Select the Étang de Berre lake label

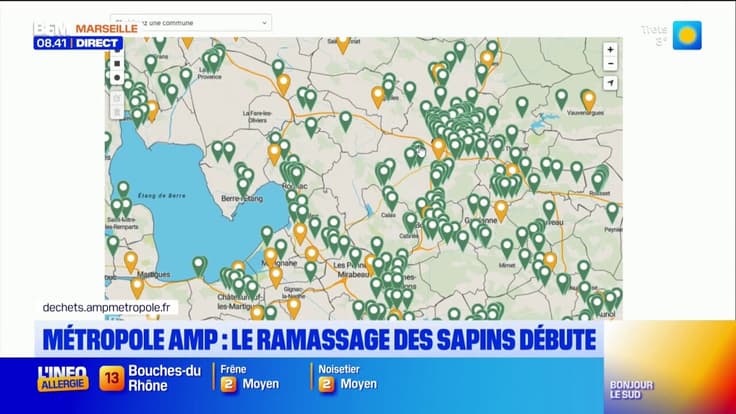162,195
